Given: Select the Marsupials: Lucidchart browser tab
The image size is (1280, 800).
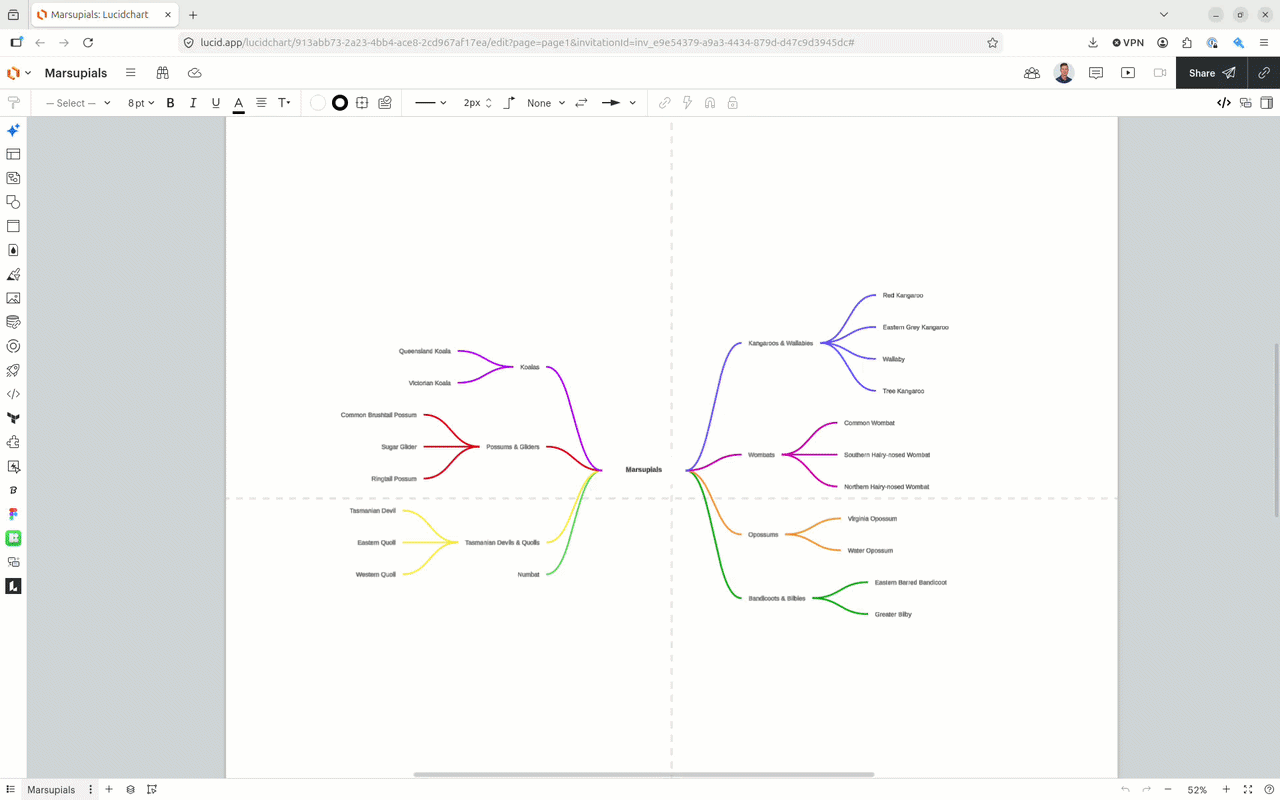Looking at the screenshot, I should pyautogui.click(x=106, y=15).
